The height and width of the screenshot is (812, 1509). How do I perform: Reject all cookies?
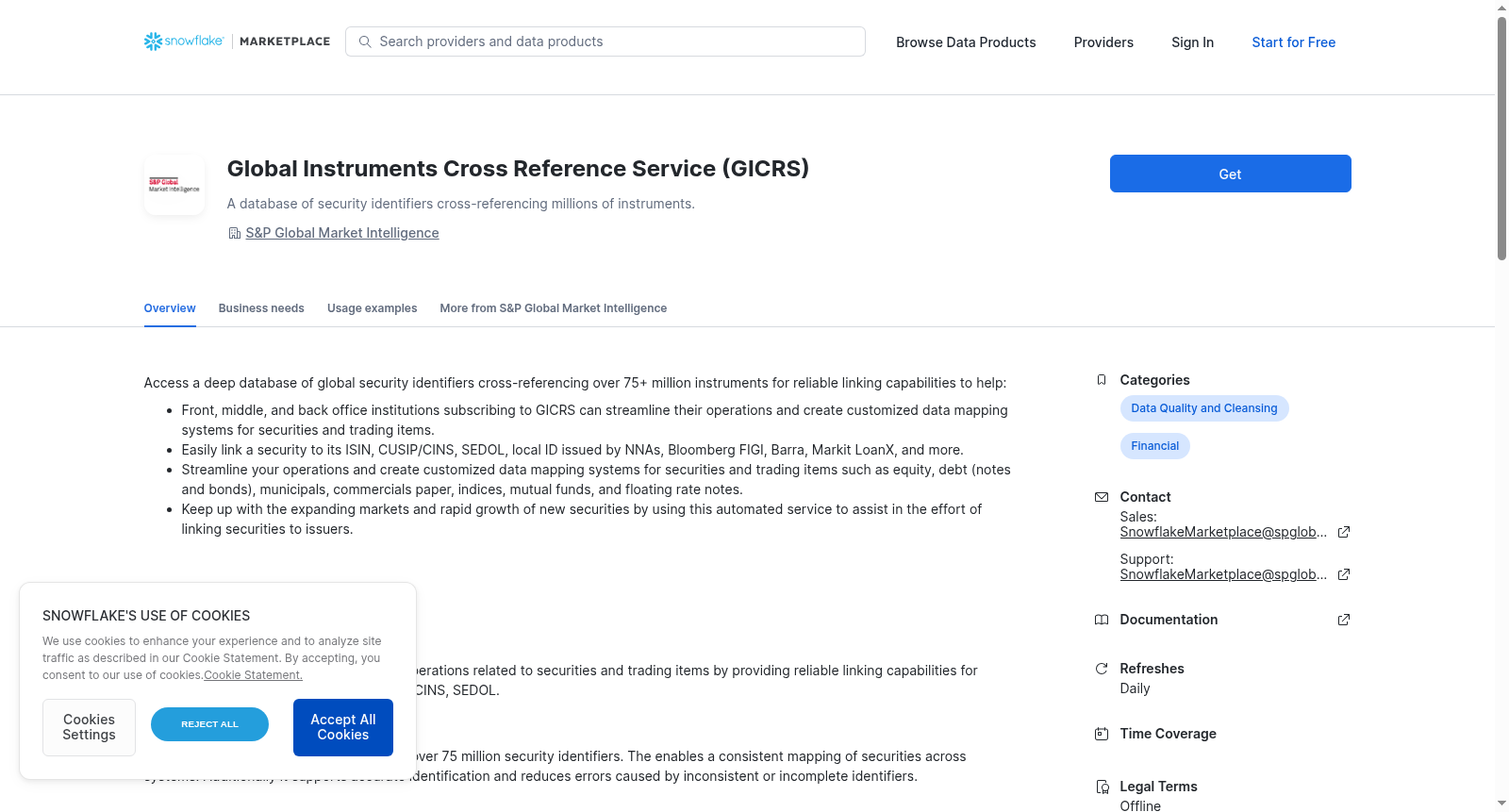point(209,724)
